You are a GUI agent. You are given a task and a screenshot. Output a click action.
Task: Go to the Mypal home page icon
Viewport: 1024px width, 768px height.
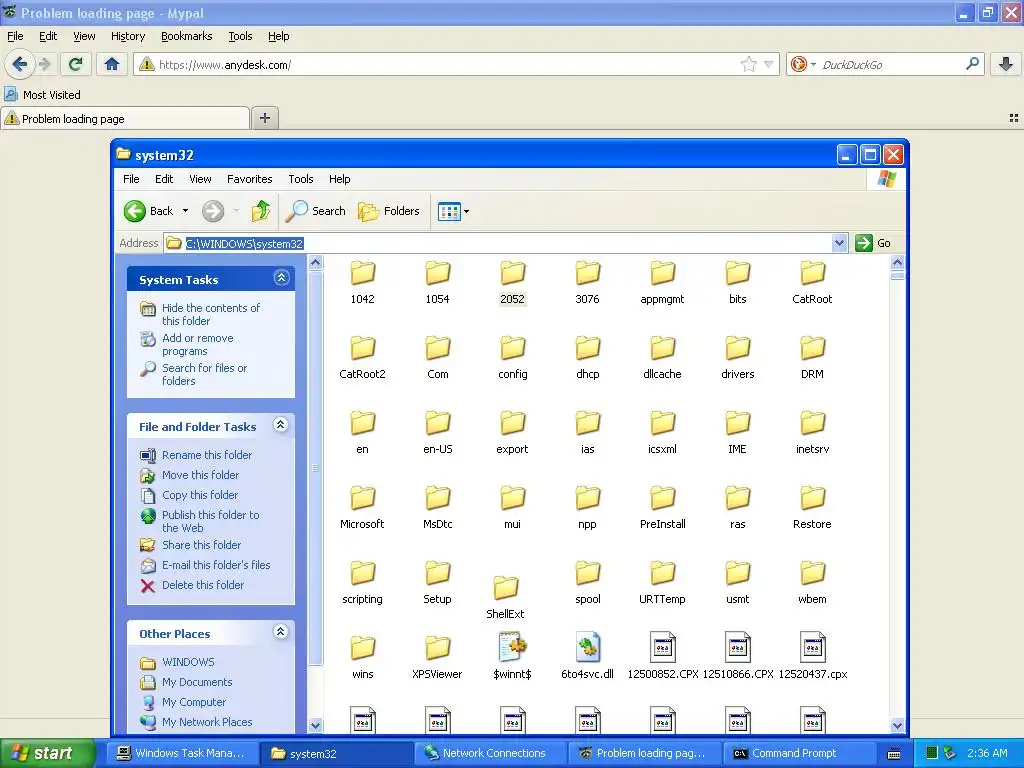click(x=112, y=64)
